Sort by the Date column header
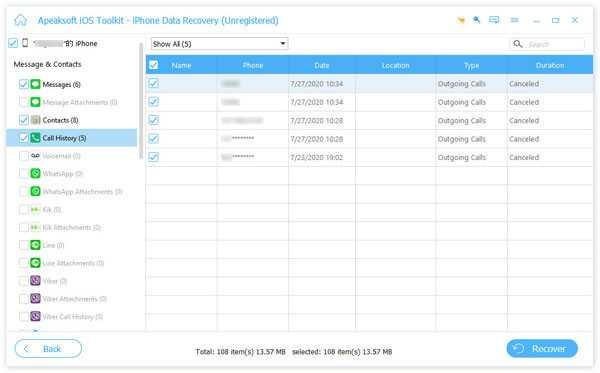This screenshot has height=373, width=600. click(x=322, y=65)
